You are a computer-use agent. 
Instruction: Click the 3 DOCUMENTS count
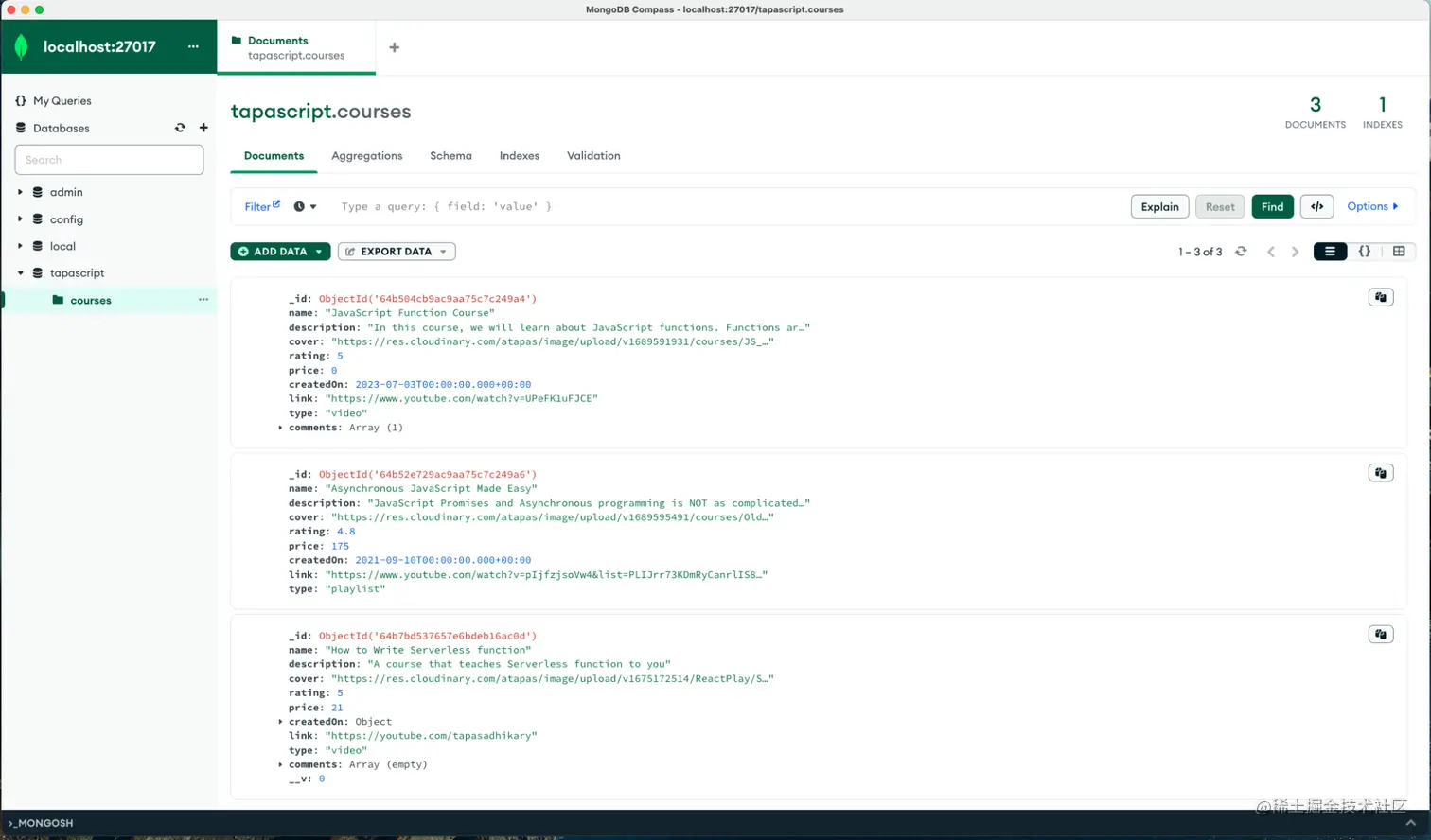(x=1315, y=112)
